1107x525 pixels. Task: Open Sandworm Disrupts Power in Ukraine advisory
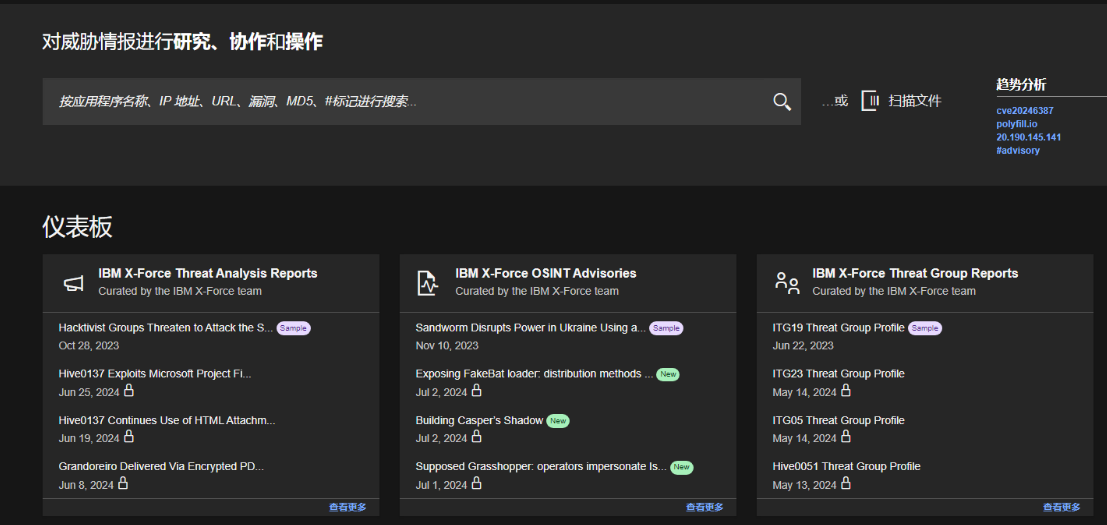point(531,328)
